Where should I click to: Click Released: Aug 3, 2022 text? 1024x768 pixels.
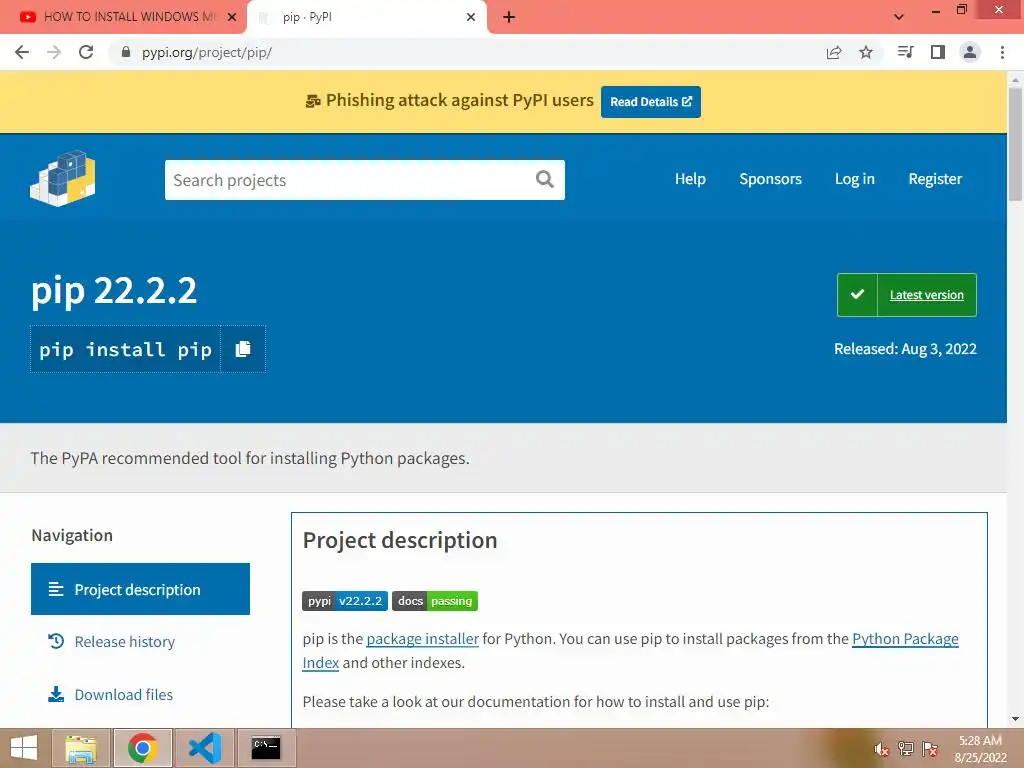click(905, 349)
